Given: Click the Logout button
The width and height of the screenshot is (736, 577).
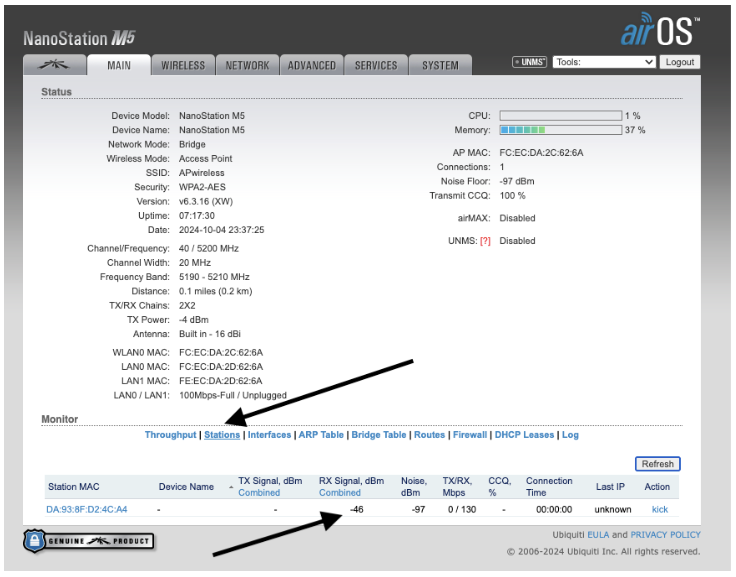Looking at the screenshot, I should [x=680, y=62].
